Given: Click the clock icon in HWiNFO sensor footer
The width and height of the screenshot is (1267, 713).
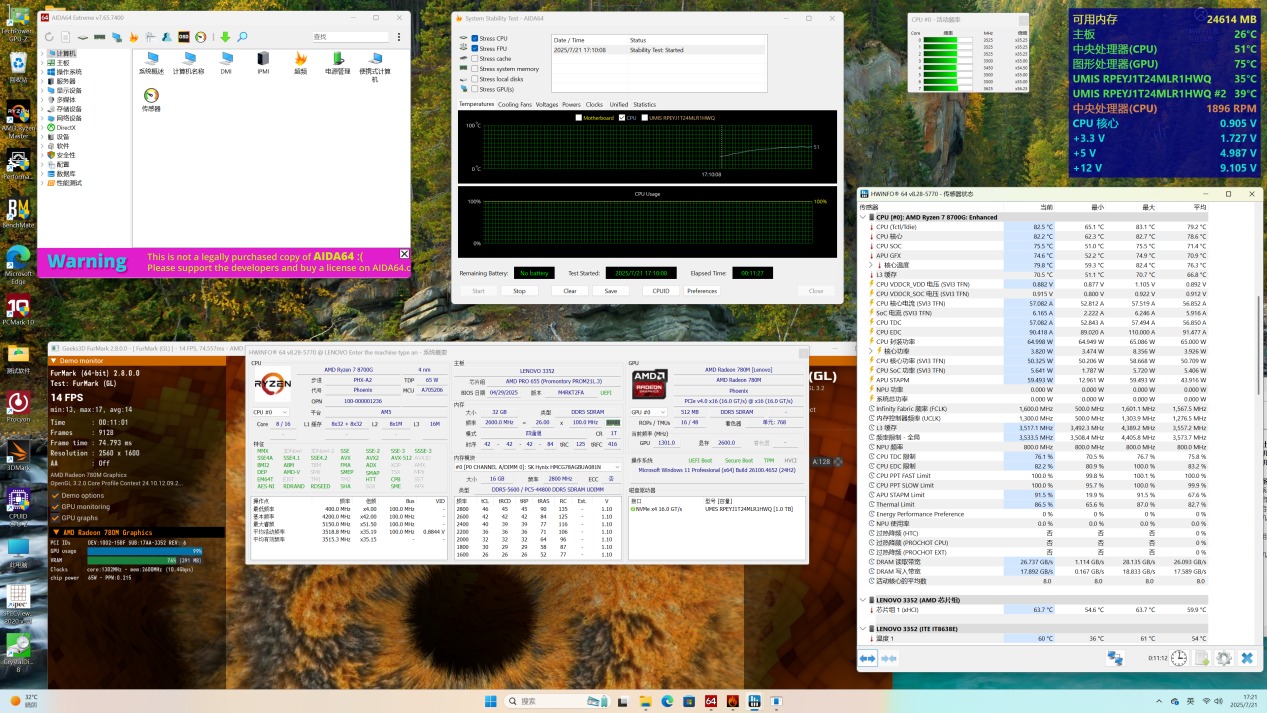Looking at the screenshot, I should (1180, 657).
